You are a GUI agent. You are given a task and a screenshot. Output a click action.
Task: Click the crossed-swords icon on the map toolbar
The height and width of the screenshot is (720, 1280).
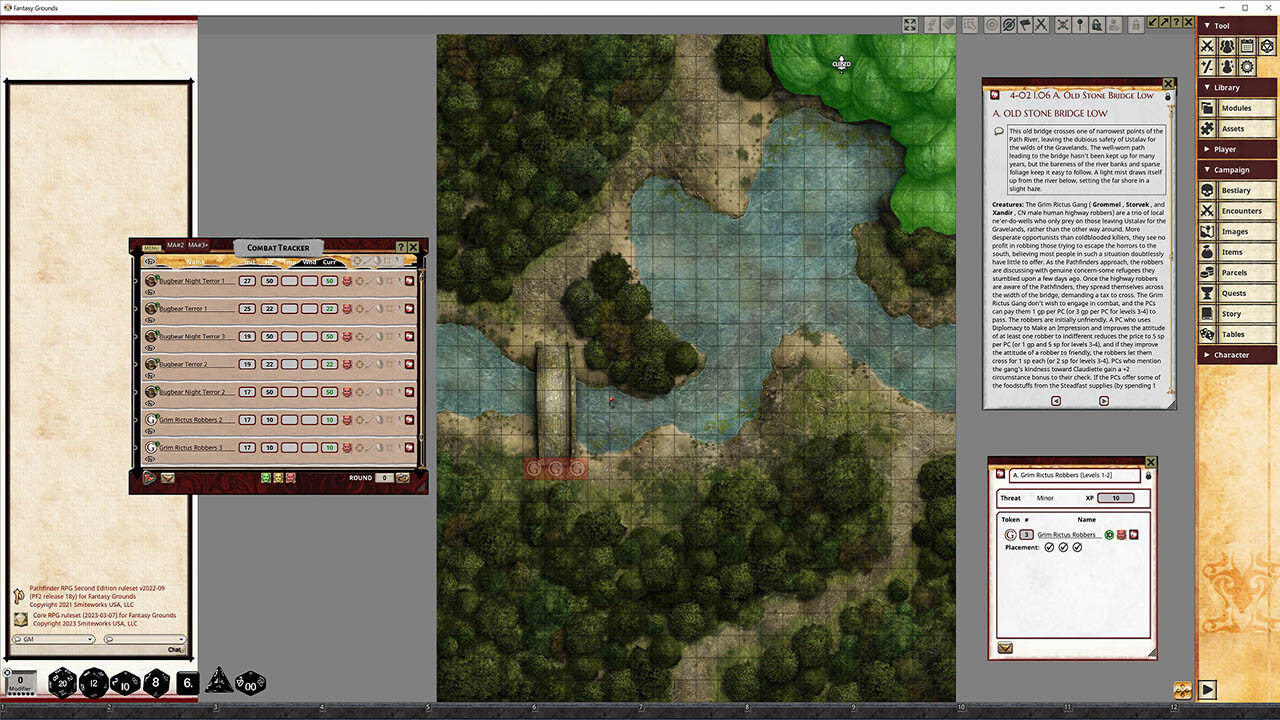(x=1041, y=25)
